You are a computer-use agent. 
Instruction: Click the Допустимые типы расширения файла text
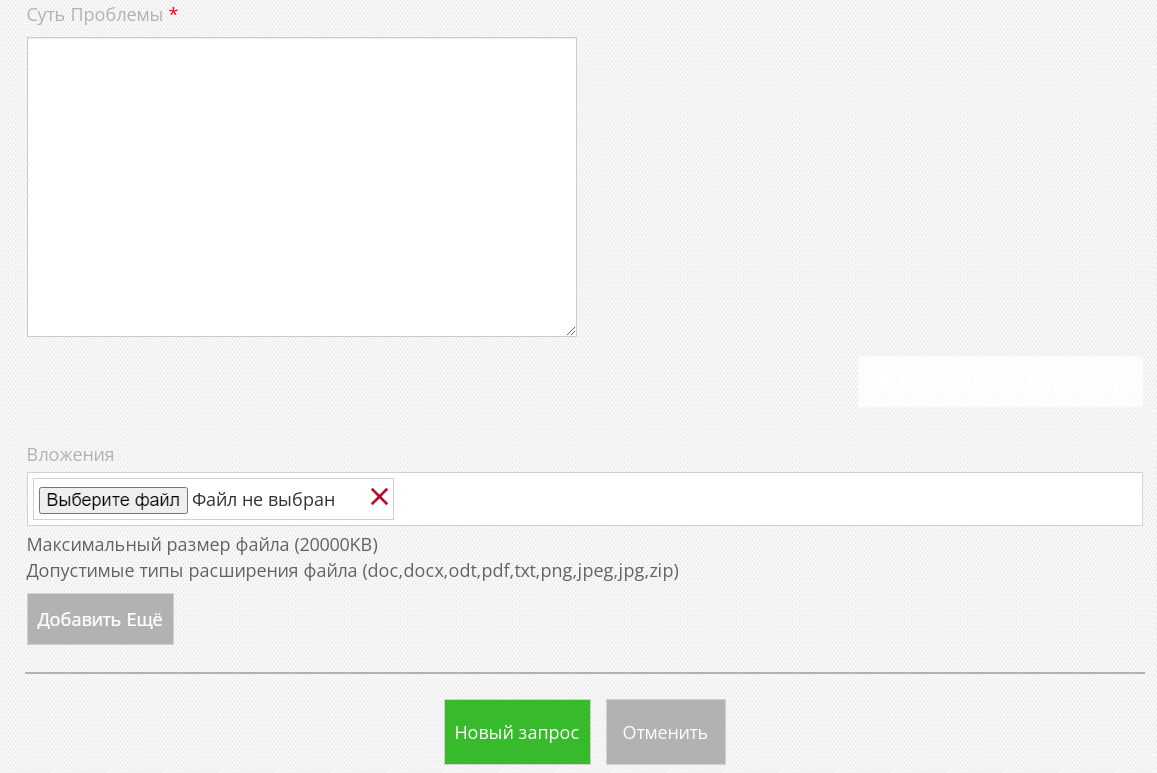(193, 571)
